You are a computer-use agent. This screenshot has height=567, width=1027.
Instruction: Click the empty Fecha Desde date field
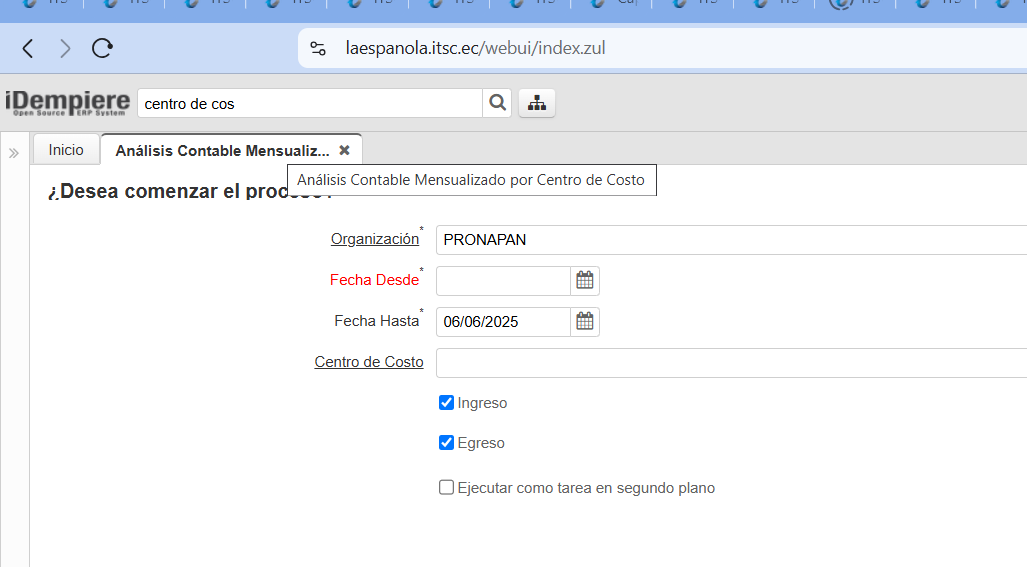[503, 281]
